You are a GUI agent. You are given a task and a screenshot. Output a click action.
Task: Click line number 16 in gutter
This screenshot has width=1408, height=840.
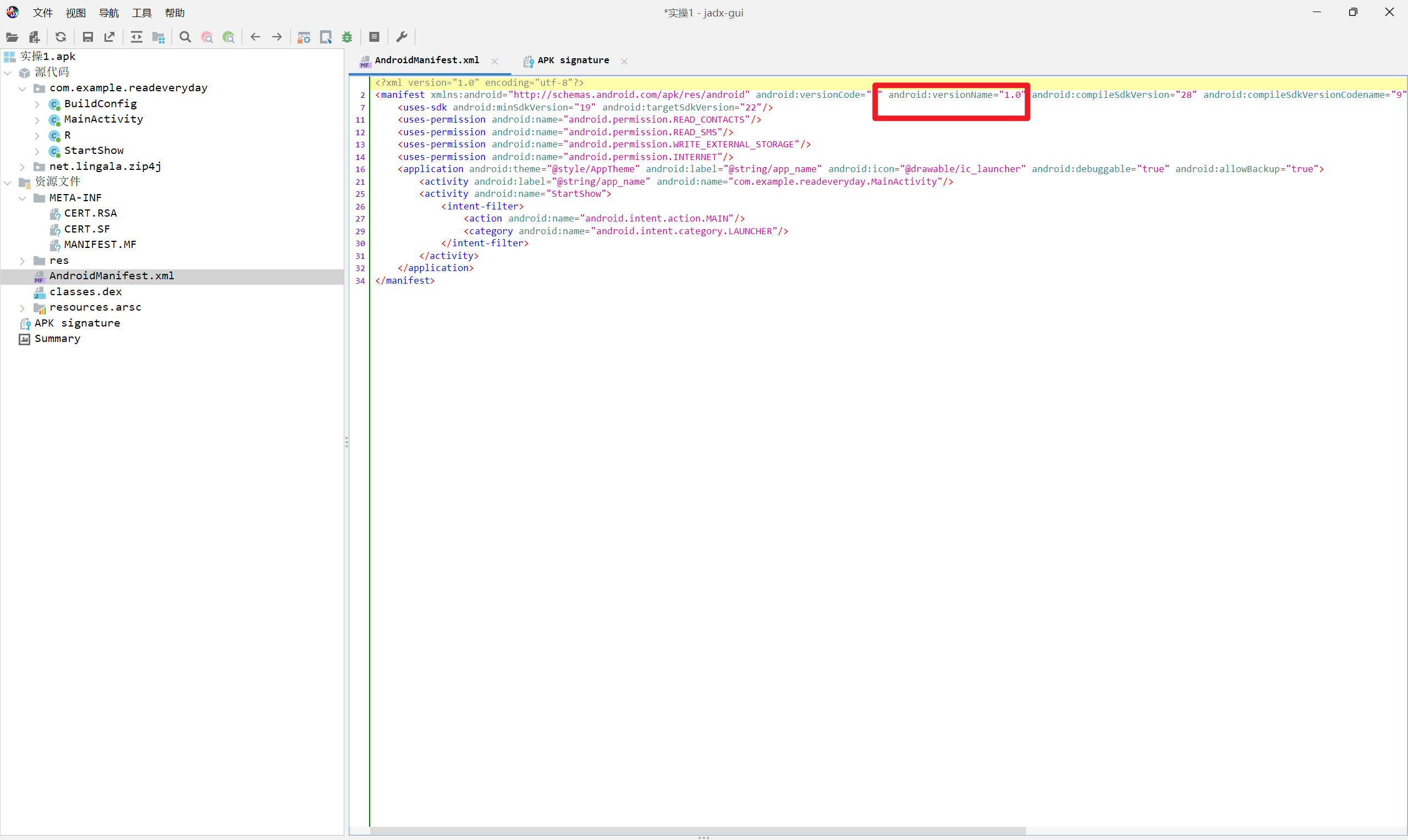click(x=360, y=169)
